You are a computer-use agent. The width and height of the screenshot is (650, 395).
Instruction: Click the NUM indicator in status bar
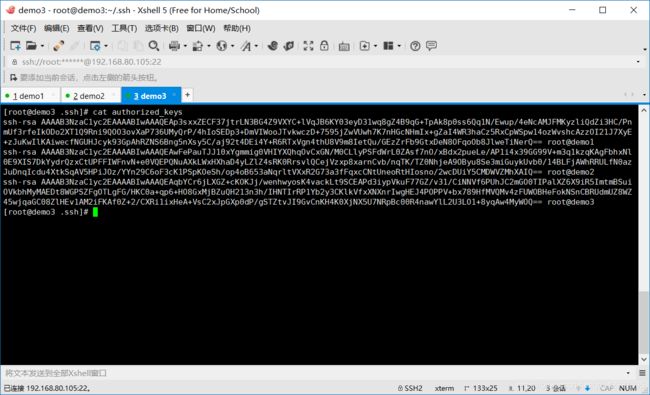point(628,388)
